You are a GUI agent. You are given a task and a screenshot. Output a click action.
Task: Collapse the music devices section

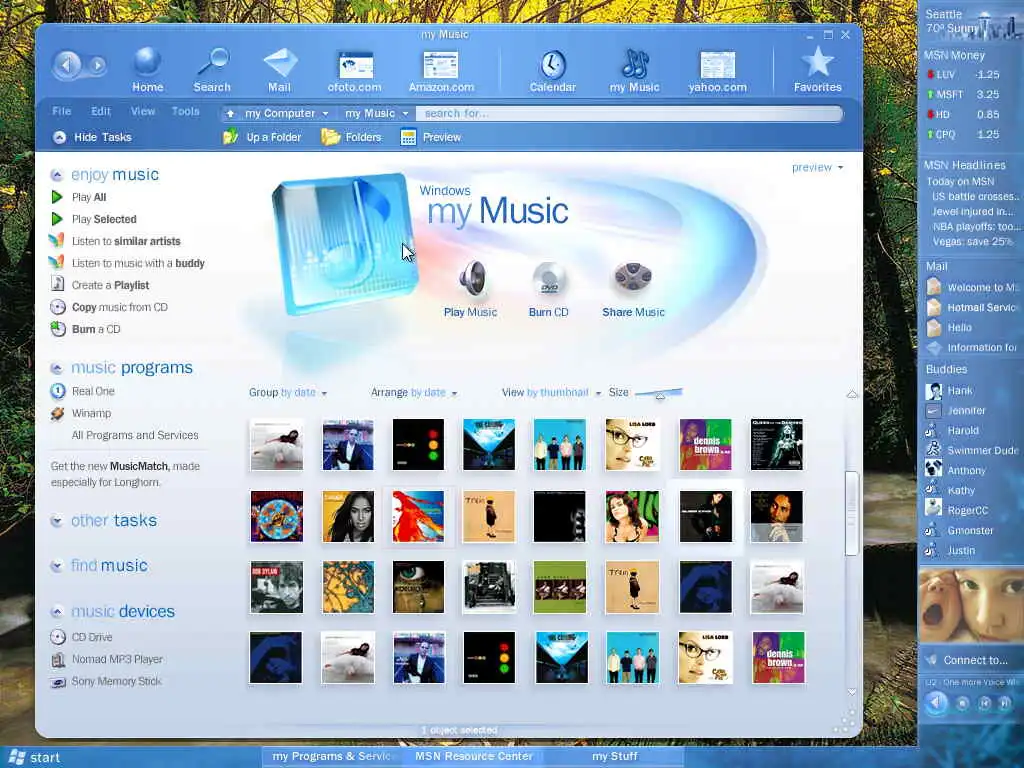pos(57,612)
